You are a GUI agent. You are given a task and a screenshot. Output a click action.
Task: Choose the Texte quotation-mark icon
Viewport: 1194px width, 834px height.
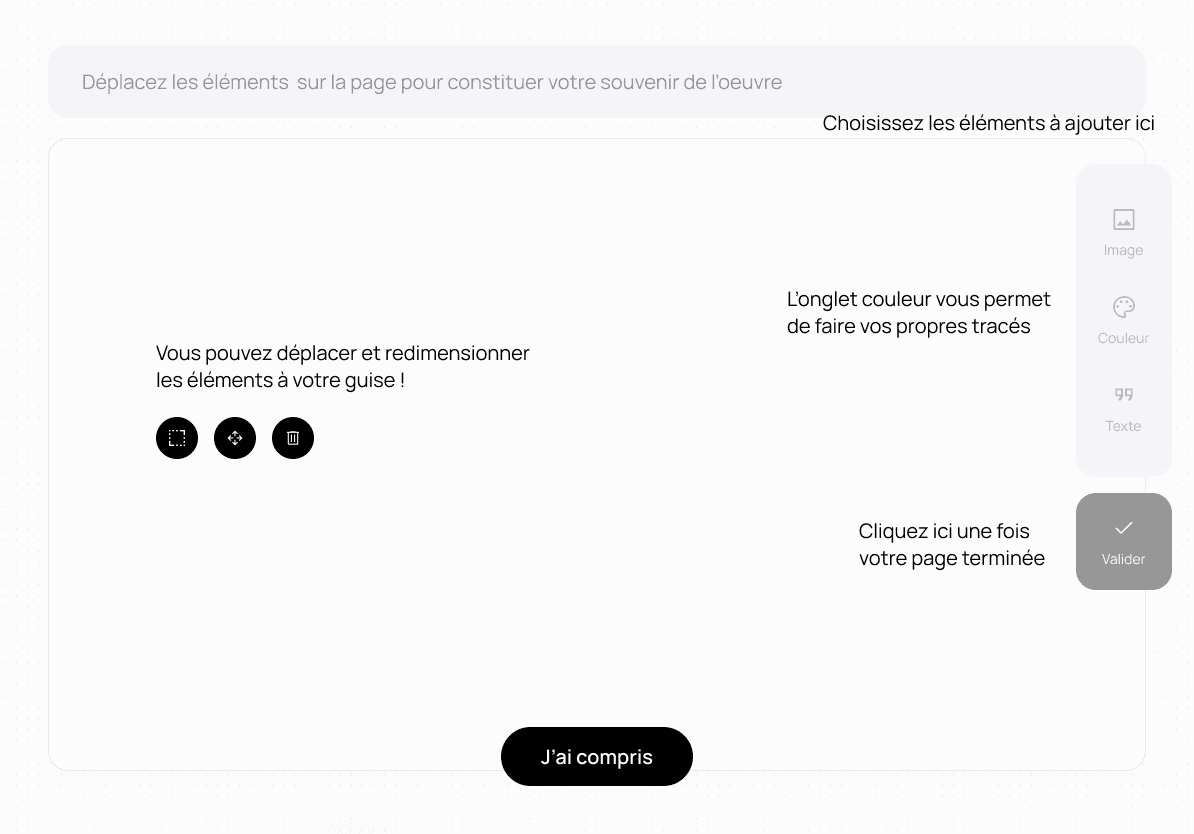(x=1123, y=395)
